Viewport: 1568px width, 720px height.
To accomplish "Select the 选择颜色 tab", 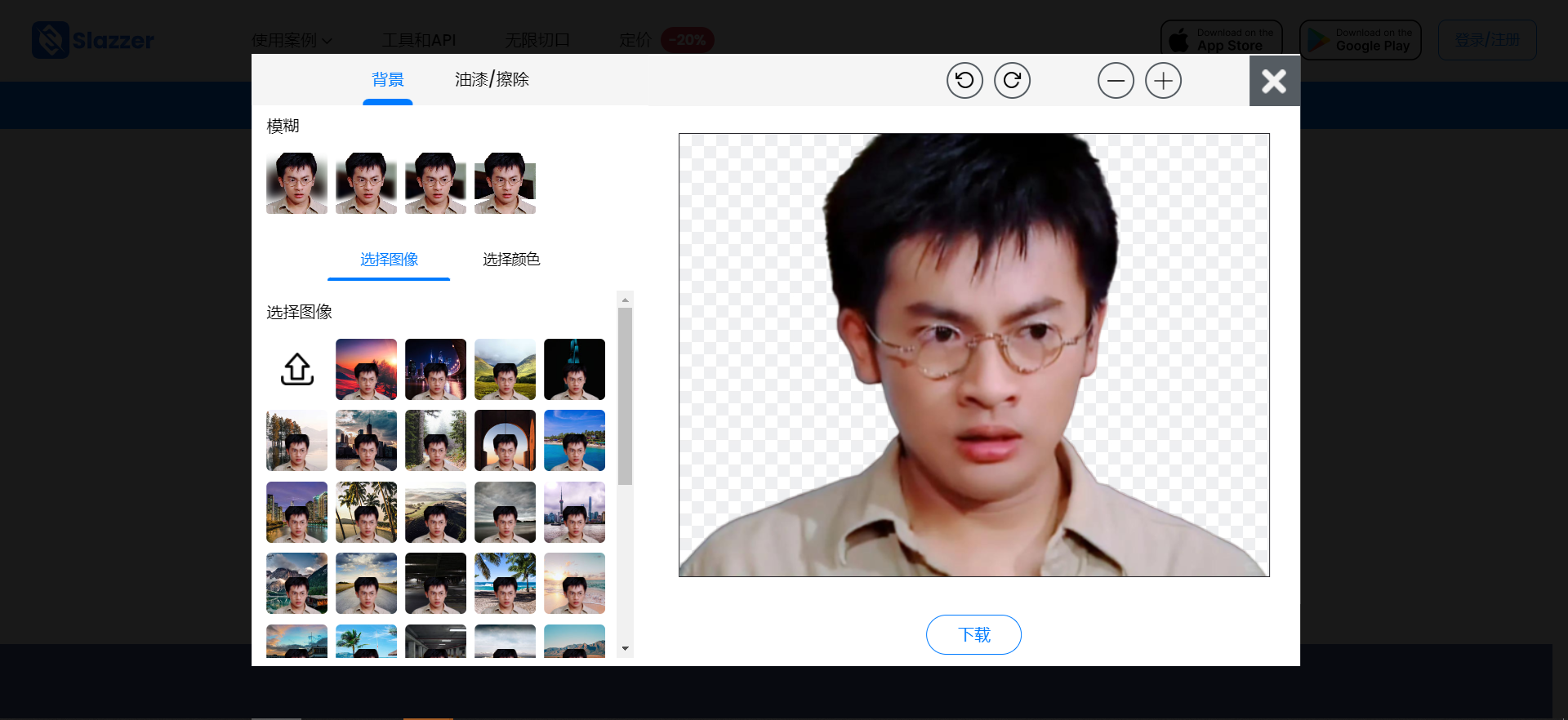I will click(x=511, y=260).
